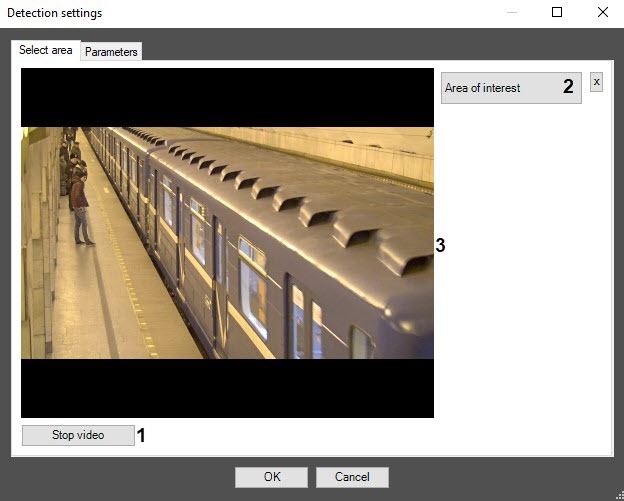
Task: Click the blue train side door in video
Action: [219, 262]
